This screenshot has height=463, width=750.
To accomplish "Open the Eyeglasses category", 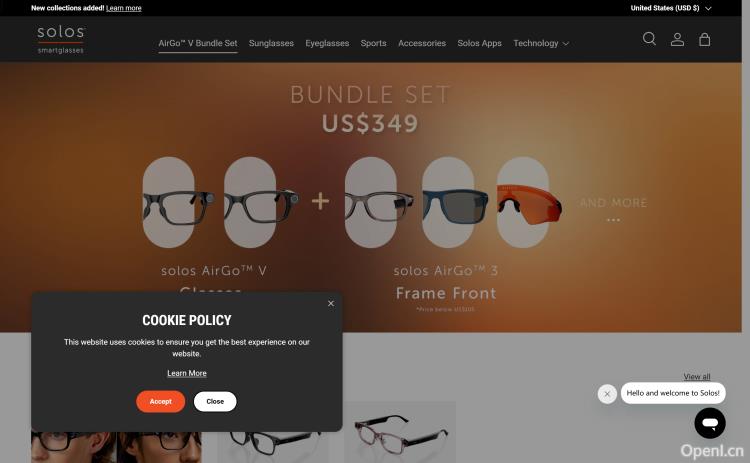I will pos(327,43).
